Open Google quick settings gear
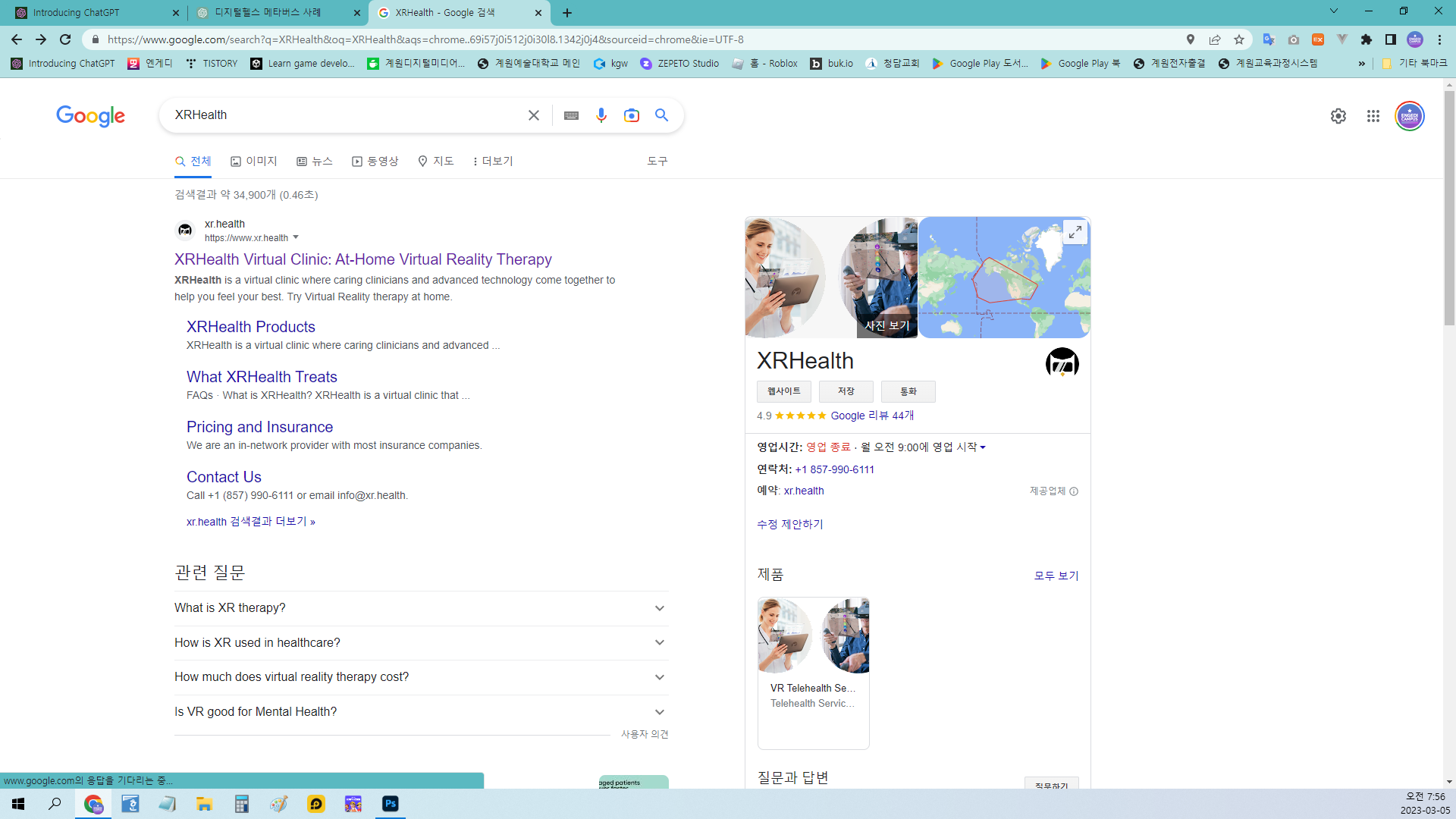1456x819 pixels. click(x=1338, y=116)
